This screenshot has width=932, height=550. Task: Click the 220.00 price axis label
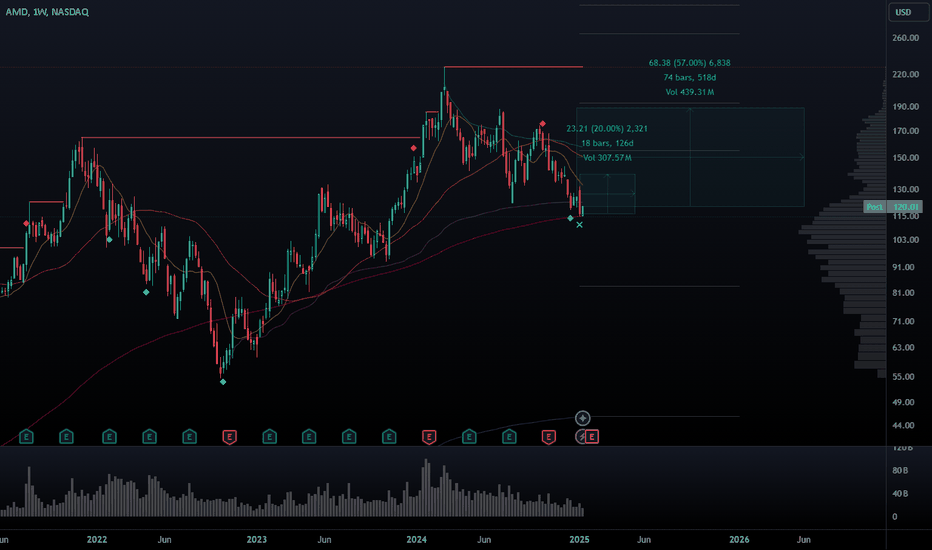(905, 74)
